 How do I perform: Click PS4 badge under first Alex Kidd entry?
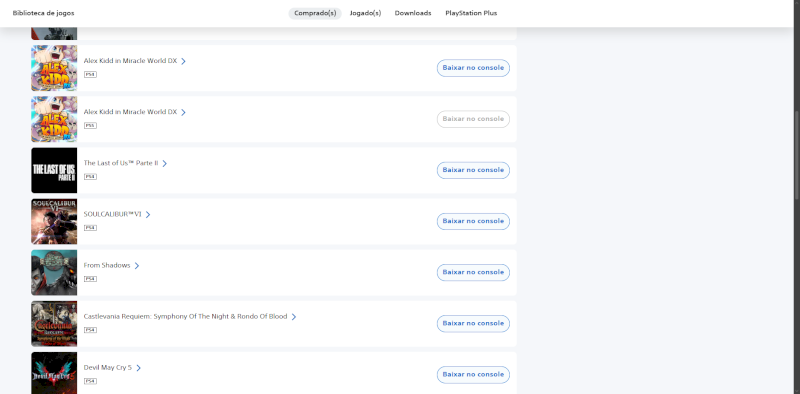pyautogui.click(x=90, y=75)
